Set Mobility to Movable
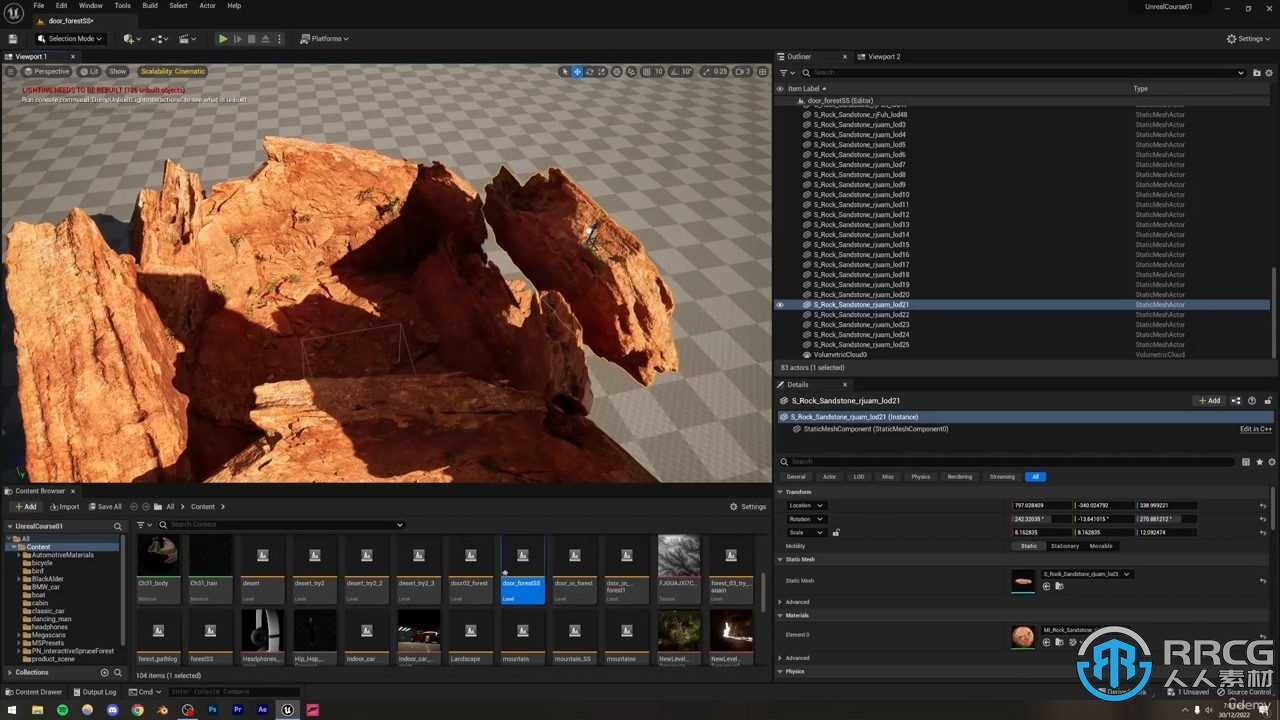This screenshot has height=720, width=1280. click(1100, 546)
